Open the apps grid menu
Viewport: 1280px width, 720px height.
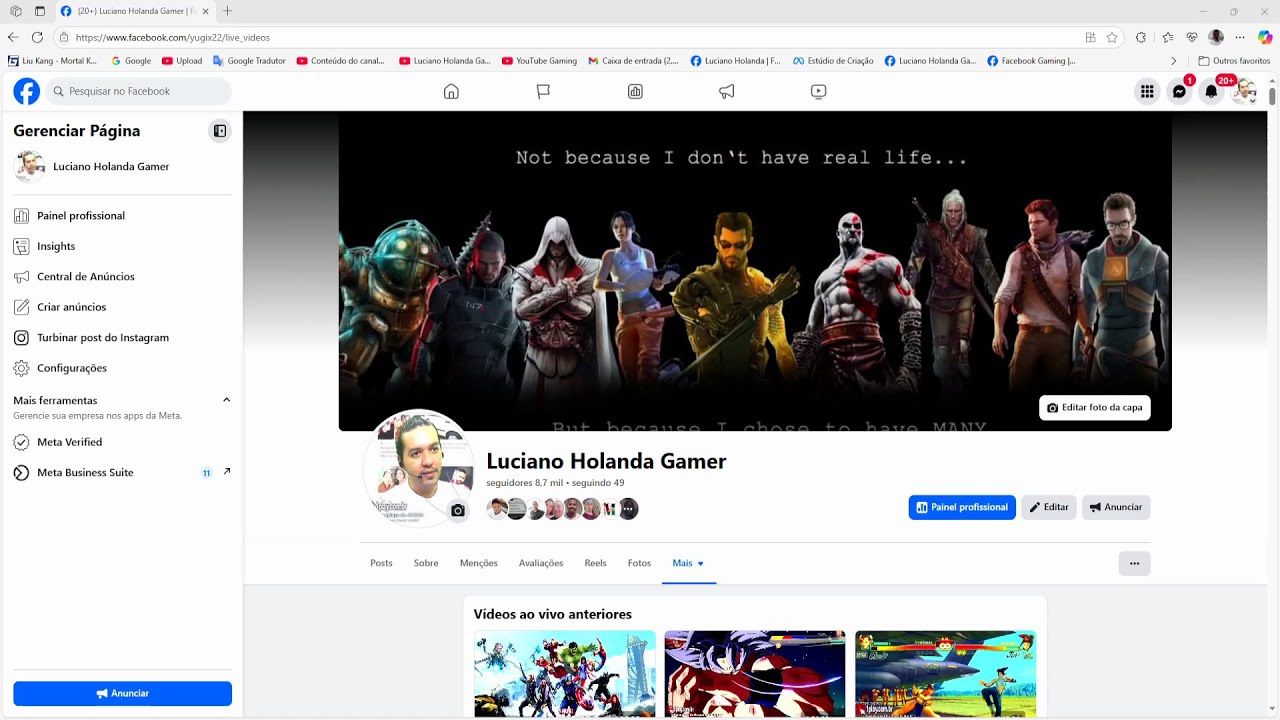pos(1147,92)
